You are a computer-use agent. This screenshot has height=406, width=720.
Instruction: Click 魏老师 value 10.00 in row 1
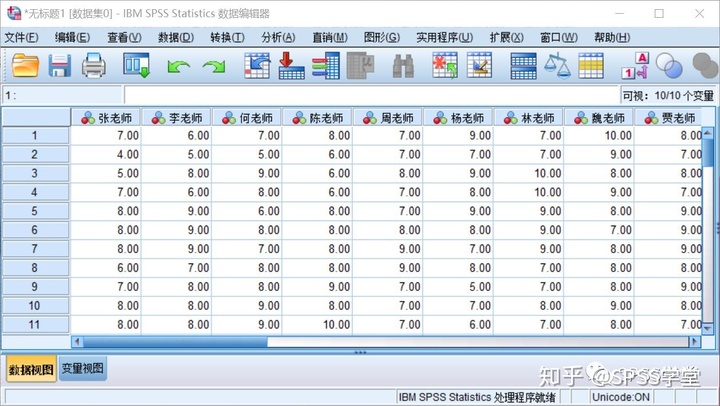(x=599, y=135)
